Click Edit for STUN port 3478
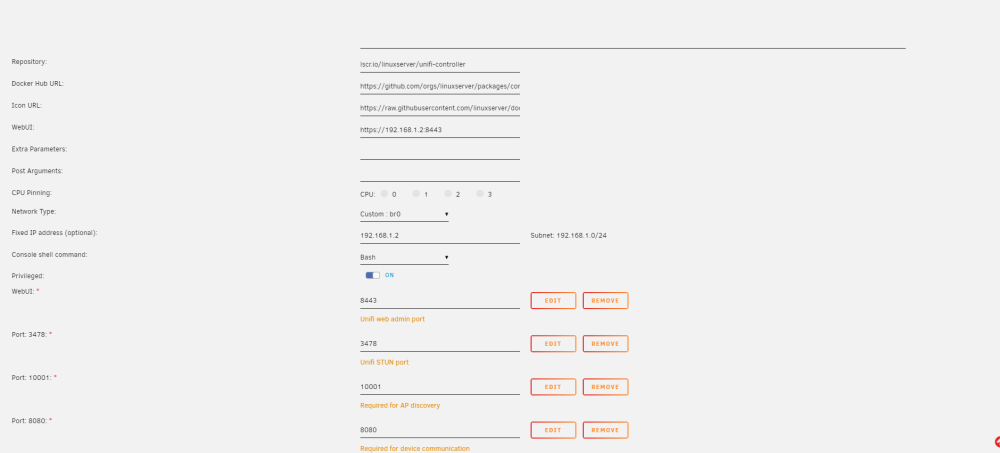Screen dimensions: 1000x453 (553, 344)
